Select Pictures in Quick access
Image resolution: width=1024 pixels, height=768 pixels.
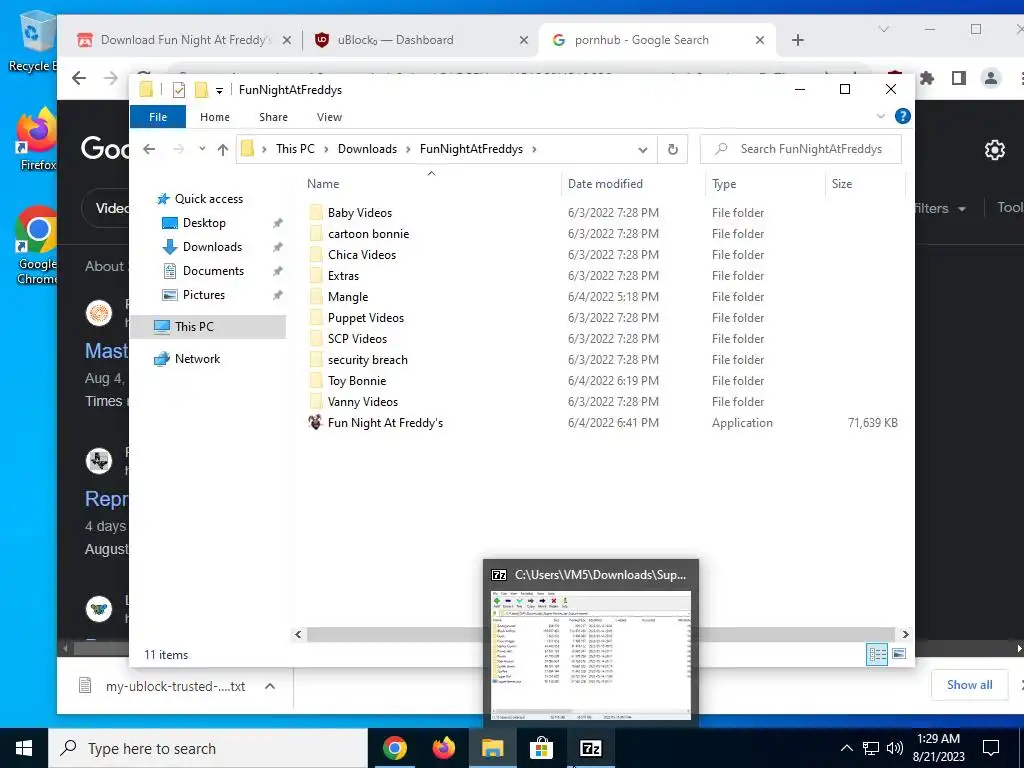[x=204, y=295]
